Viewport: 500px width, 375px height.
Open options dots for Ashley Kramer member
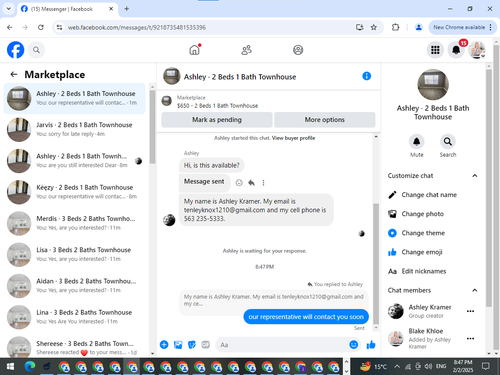pyautogui.click(x=470, y=311)
